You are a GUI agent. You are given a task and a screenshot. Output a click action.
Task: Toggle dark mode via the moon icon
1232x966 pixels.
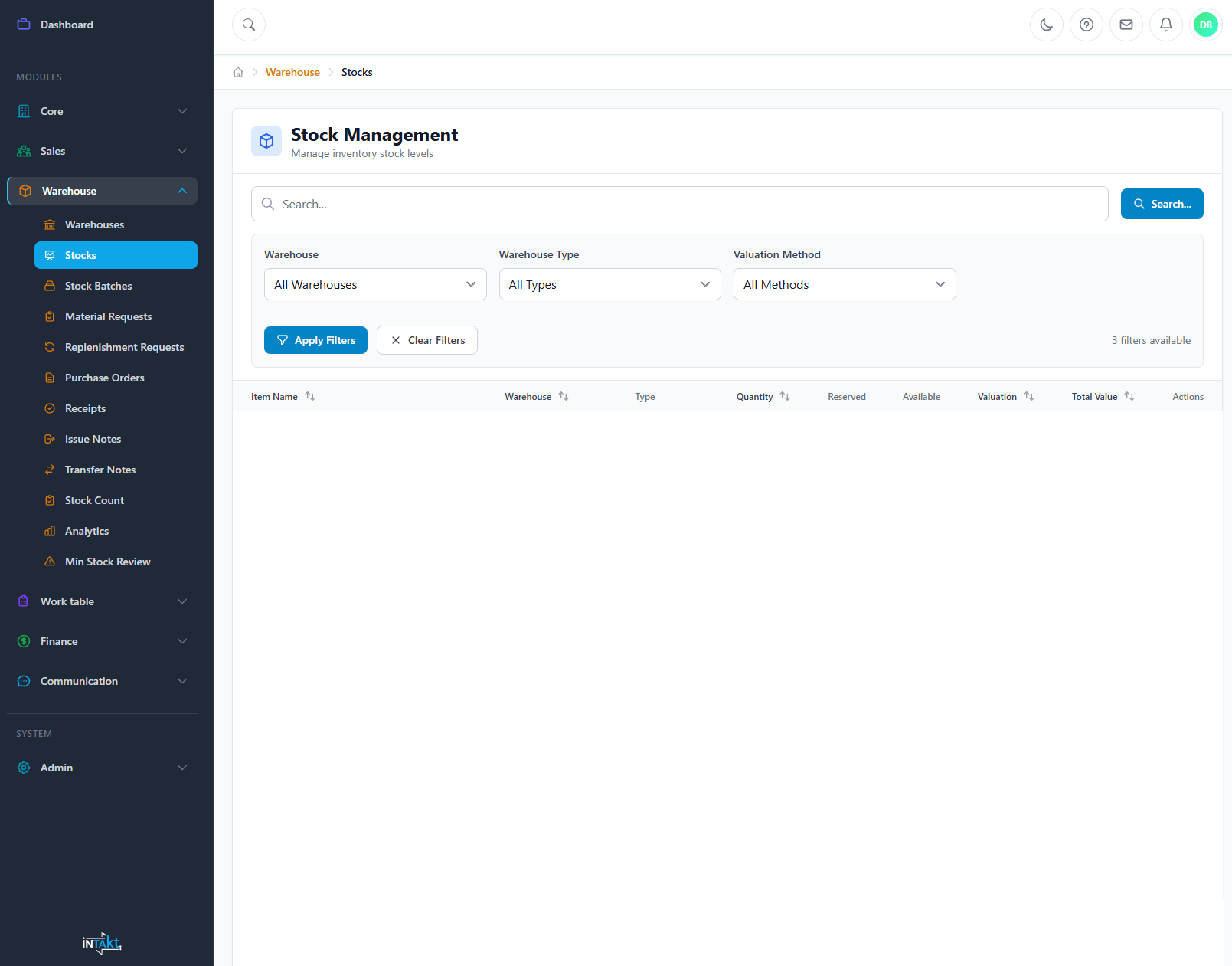coord(1046,24)
